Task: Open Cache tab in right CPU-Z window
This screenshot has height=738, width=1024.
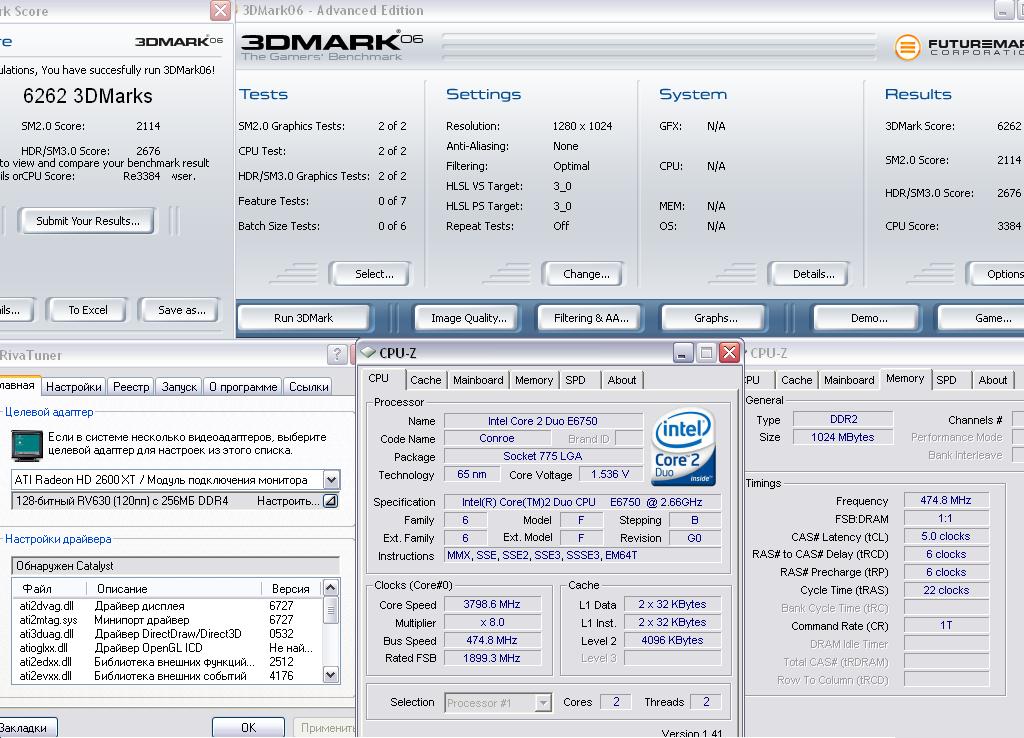Action: pos(797,380)
